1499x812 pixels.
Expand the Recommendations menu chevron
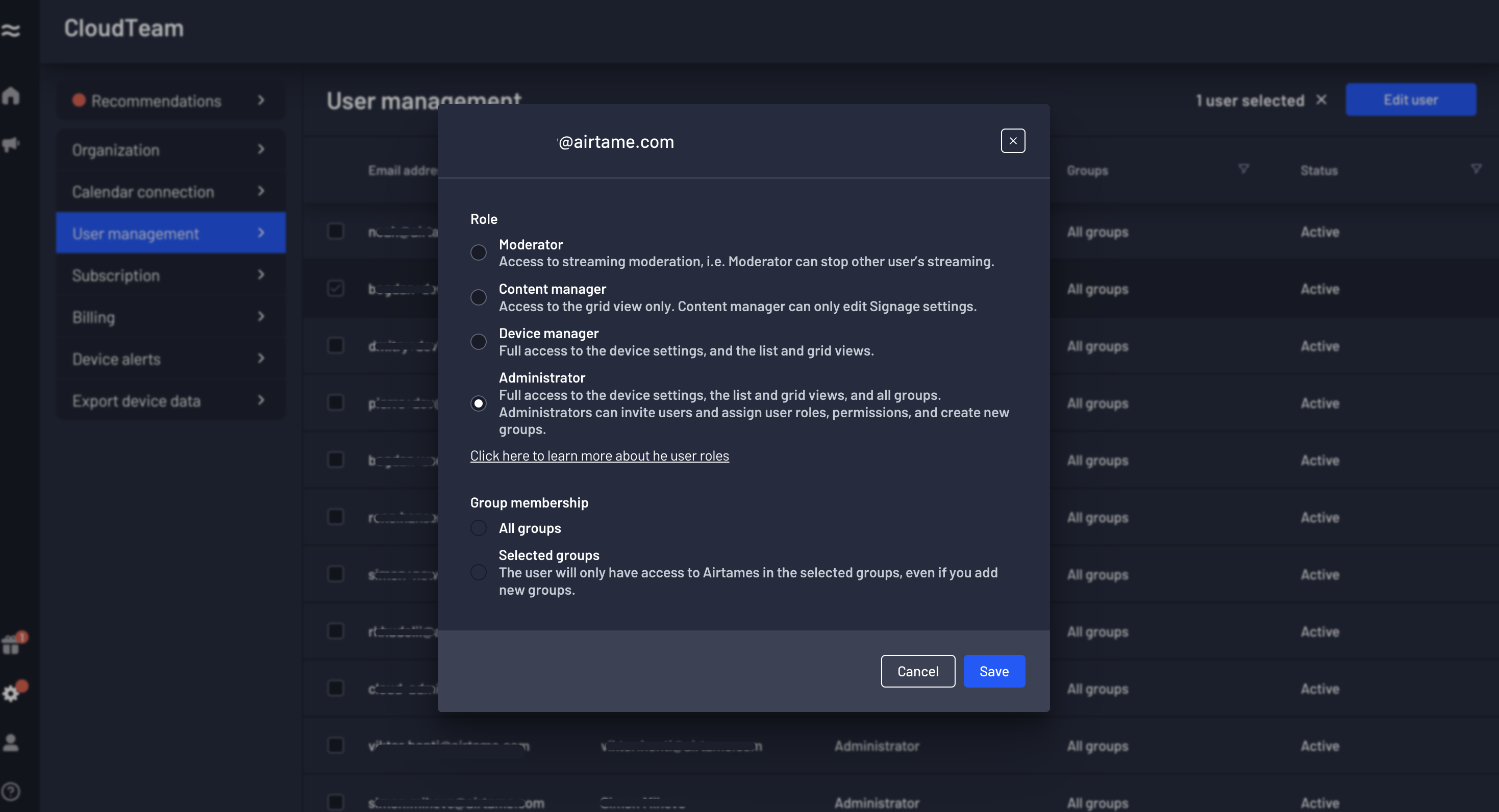click(261, 100)
